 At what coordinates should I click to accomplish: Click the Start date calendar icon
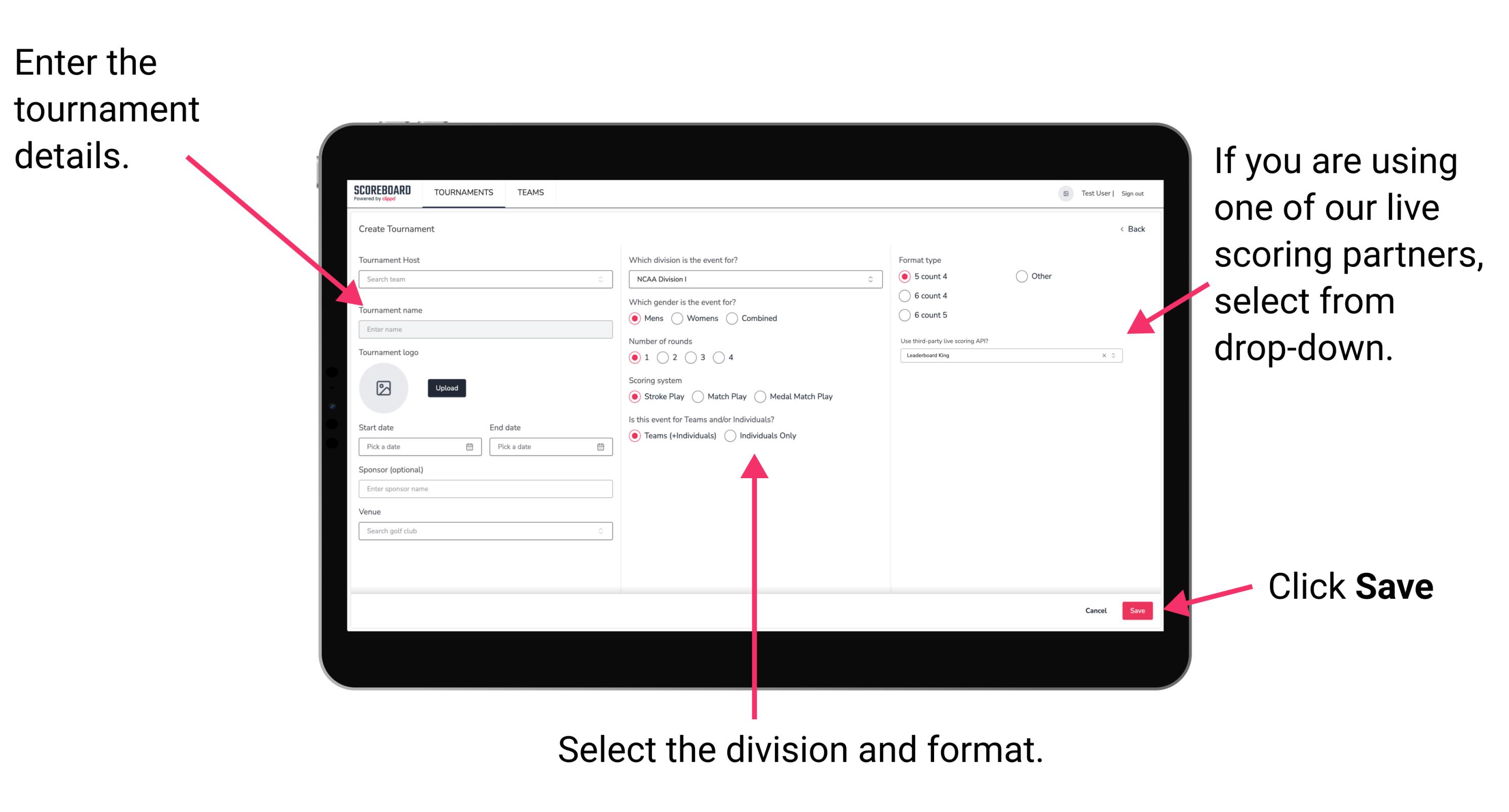pos(470,448)
